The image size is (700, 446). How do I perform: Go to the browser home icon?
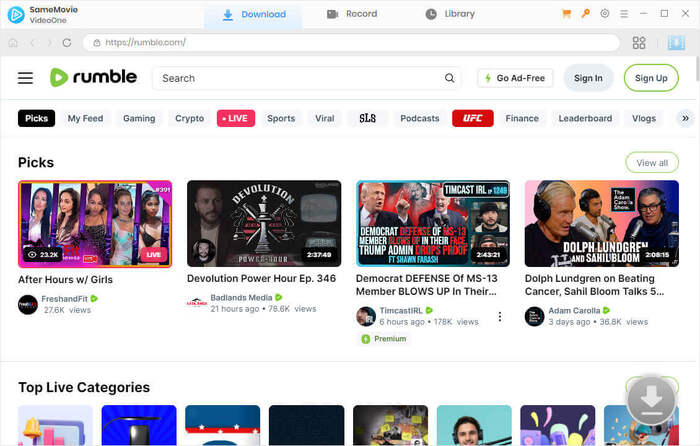(x=13, y=42)
